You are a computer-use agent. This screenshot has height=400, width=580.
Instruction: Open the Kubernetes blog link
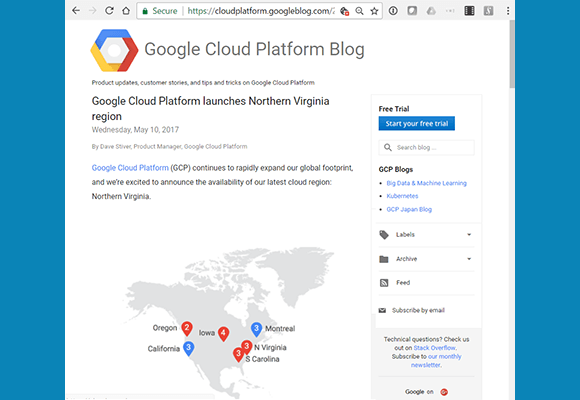click(402, 196)
